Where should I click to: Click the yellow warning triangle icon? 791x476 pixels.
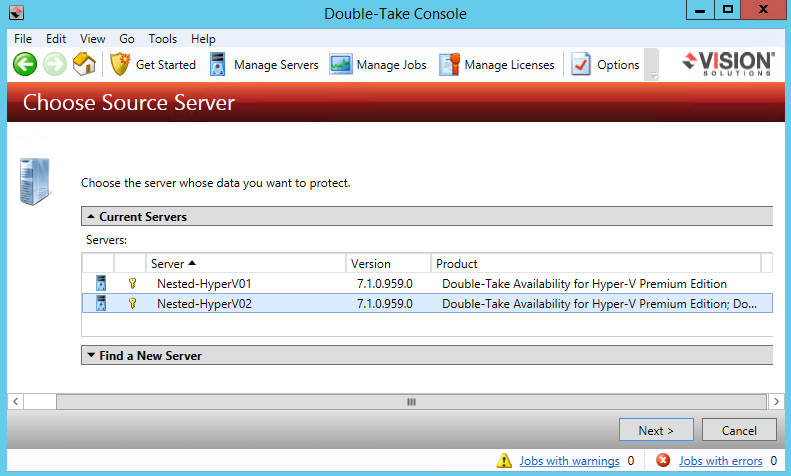coord(504,460)
